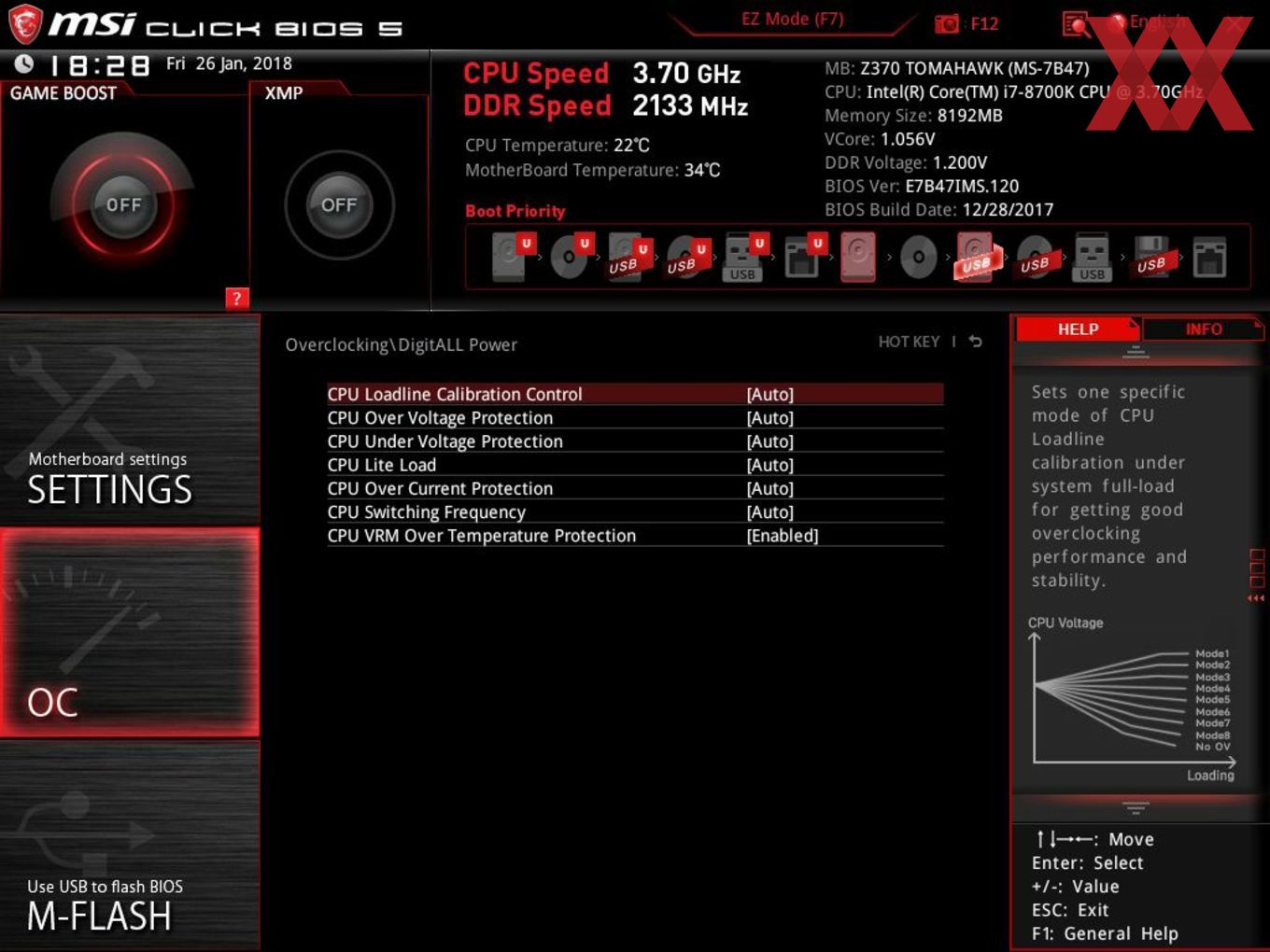Viewport: 1270px width, 952px height.
Task: Open CPU Over Voltage Protection [Auto] value
Action: tap(770, 418)
